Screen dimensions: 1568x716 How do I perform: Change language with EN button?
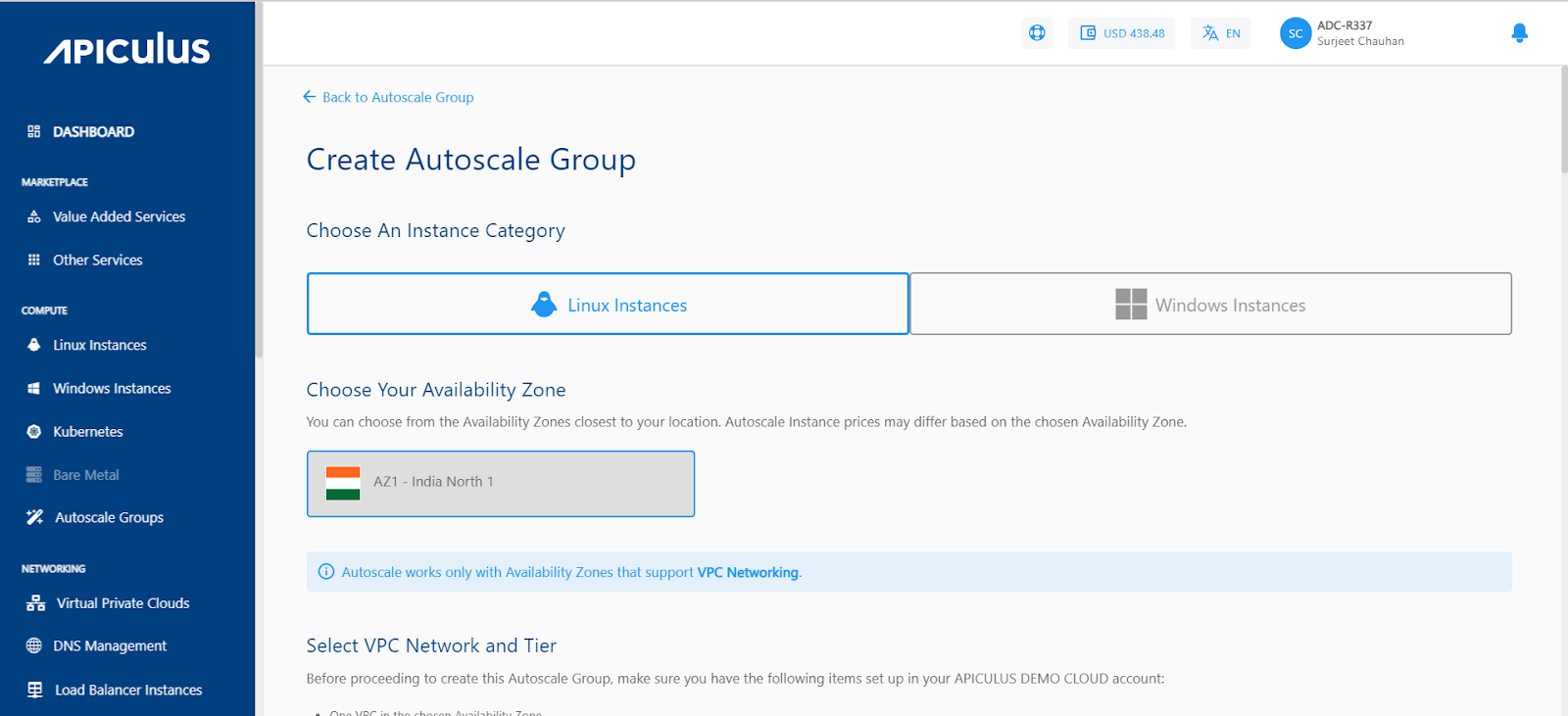(1221, 33)
